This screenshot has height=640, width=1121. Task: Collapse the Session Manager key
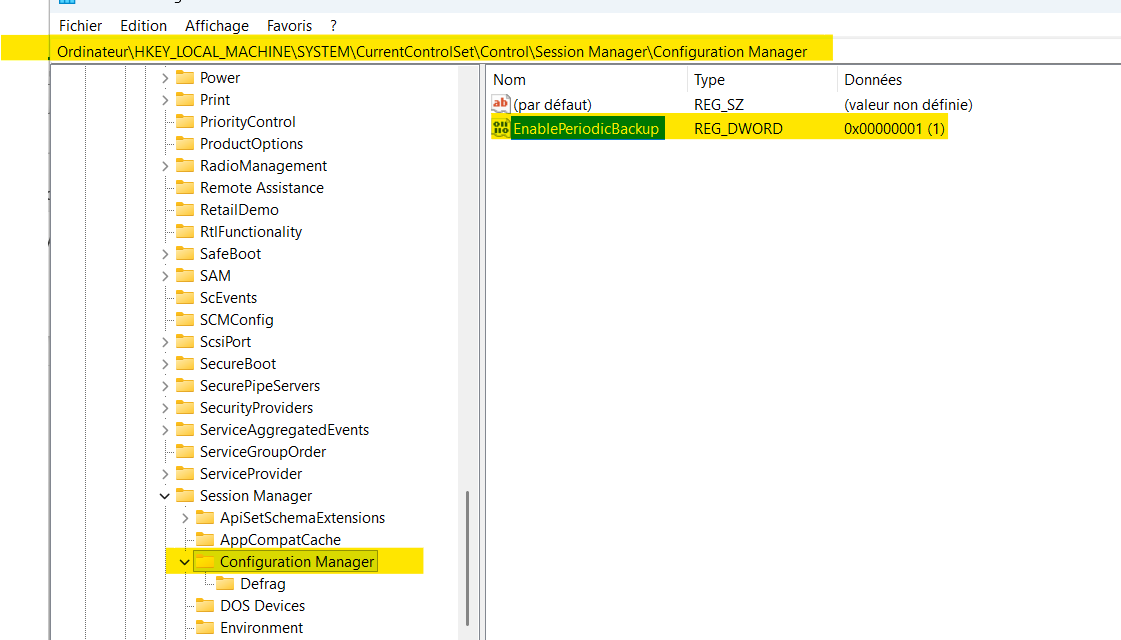pos(164,495)
